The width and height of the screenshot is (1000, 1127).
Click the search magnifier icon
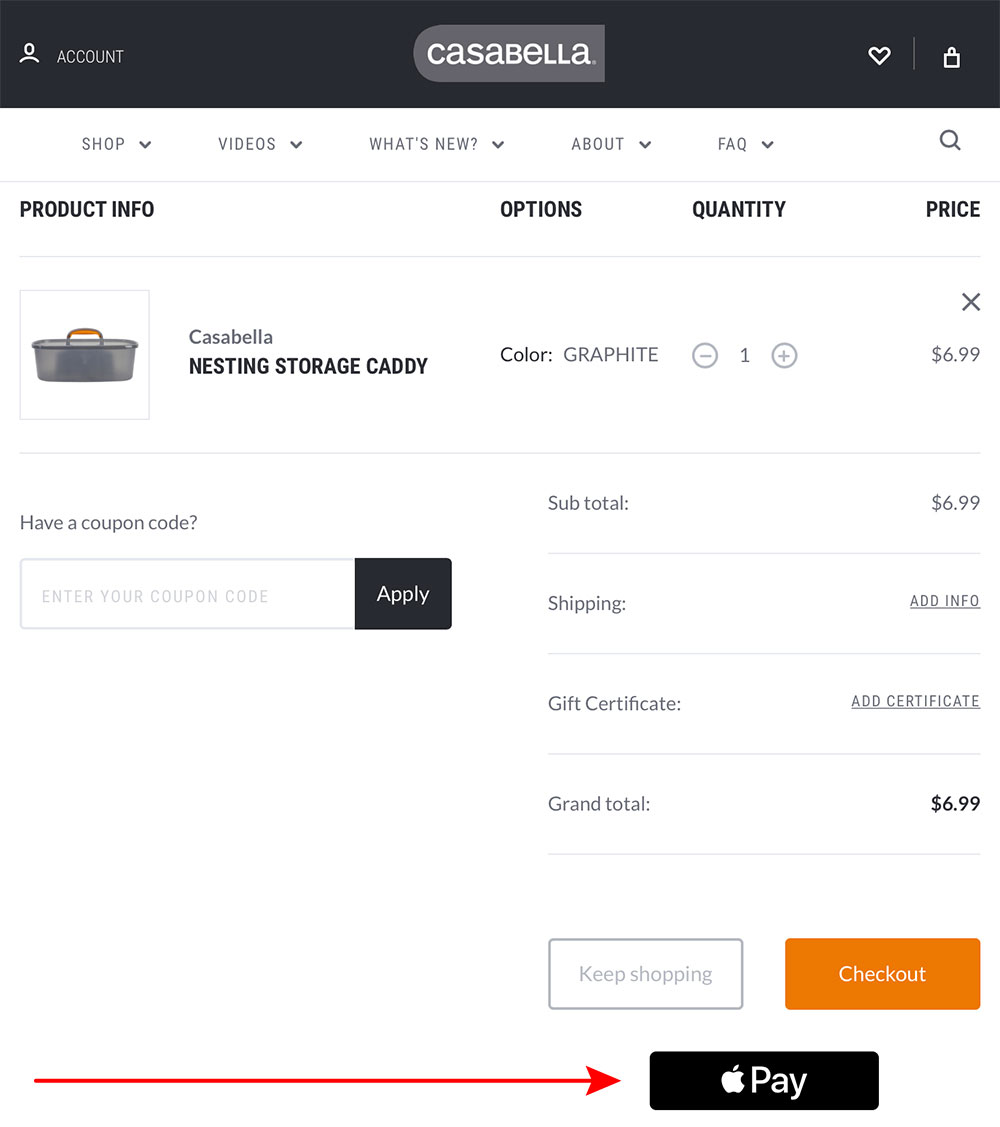pos(950,140)
